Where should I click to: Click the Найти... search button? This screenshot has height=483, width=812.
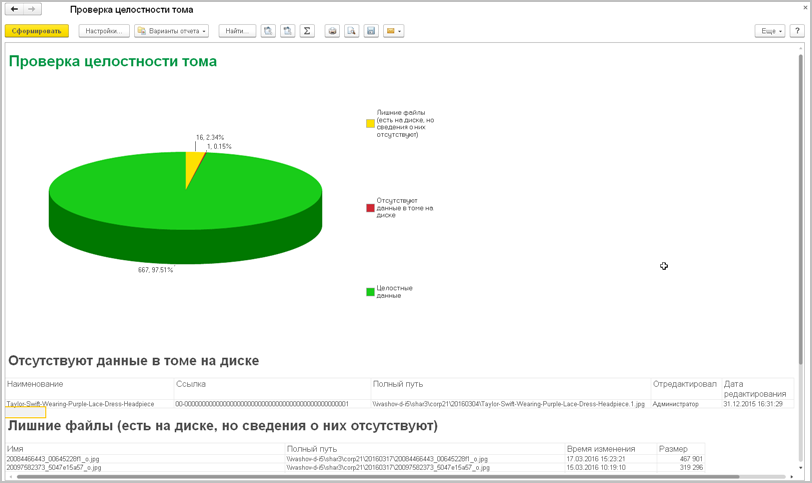237,31
